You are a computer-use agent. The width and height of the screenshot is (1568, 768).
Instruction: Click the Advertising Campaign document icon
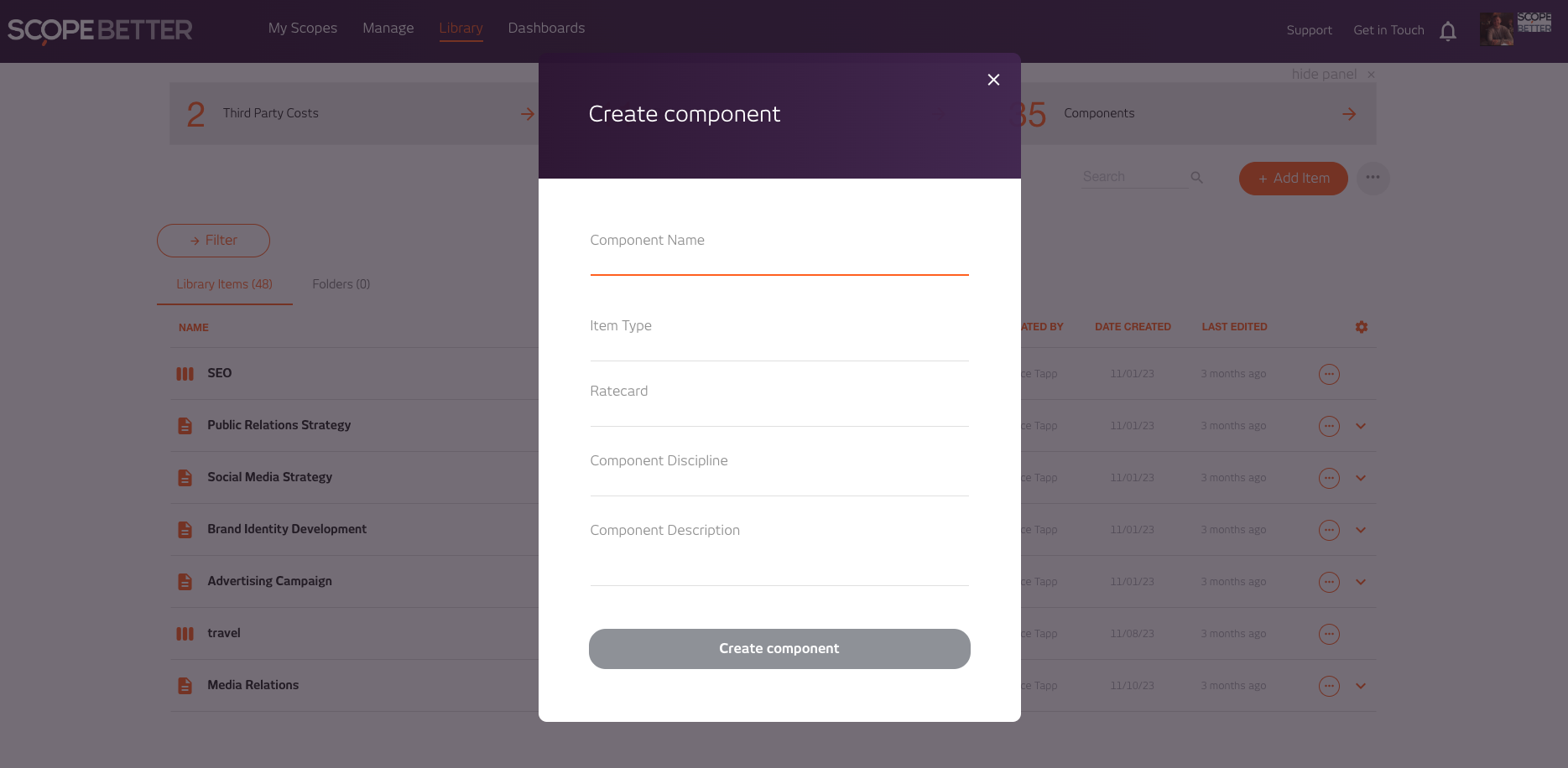coord(185,582)
